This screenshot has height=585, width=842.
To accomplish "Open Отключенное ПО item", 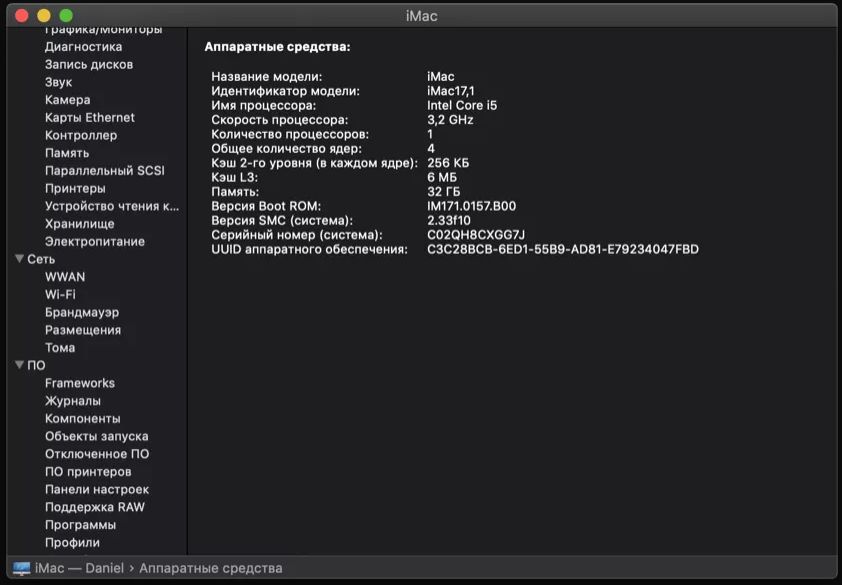I will pyautogui.click(x=97, y=454).
